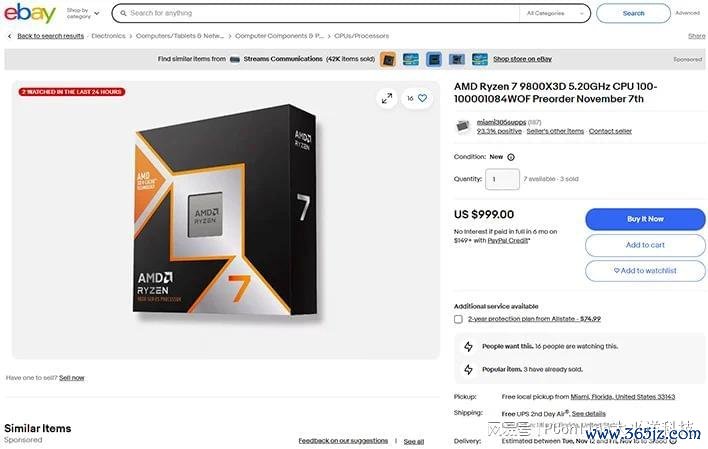Click the back arrow next to search results

(9, 36)
